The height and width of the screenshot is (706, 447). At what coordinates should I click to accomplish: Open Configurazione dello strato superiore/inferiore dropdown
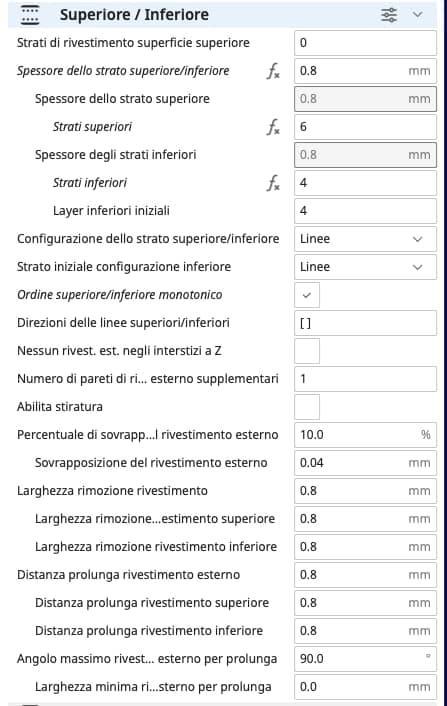[365, 239]
